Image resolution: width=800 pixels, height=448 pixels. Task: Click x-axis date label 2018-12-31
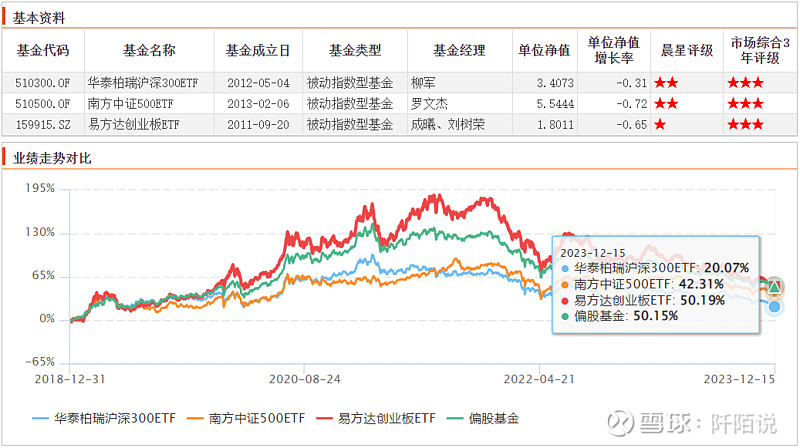(69, 379)
